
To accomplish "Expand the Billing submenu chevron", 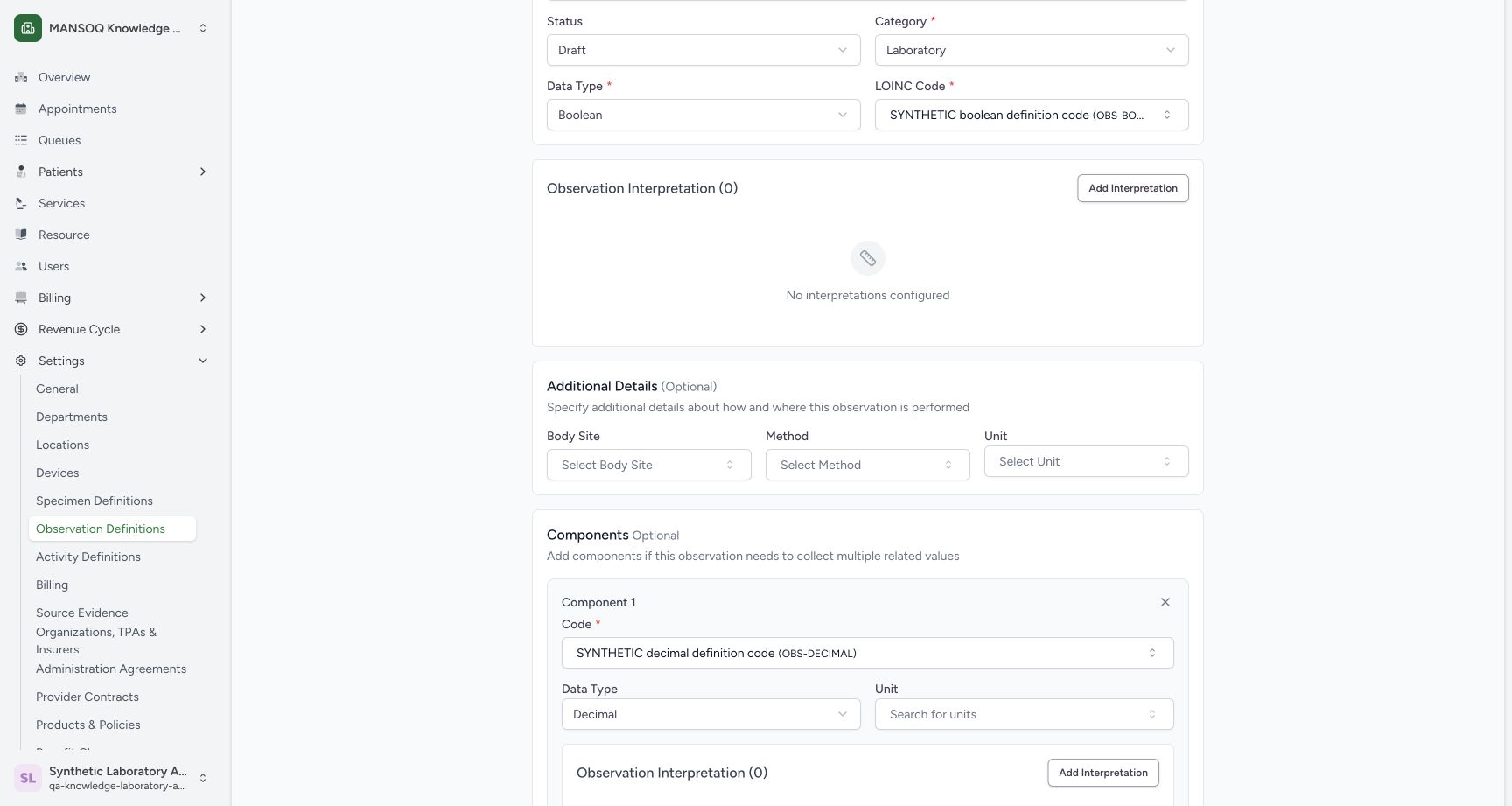I will [203, 298].
